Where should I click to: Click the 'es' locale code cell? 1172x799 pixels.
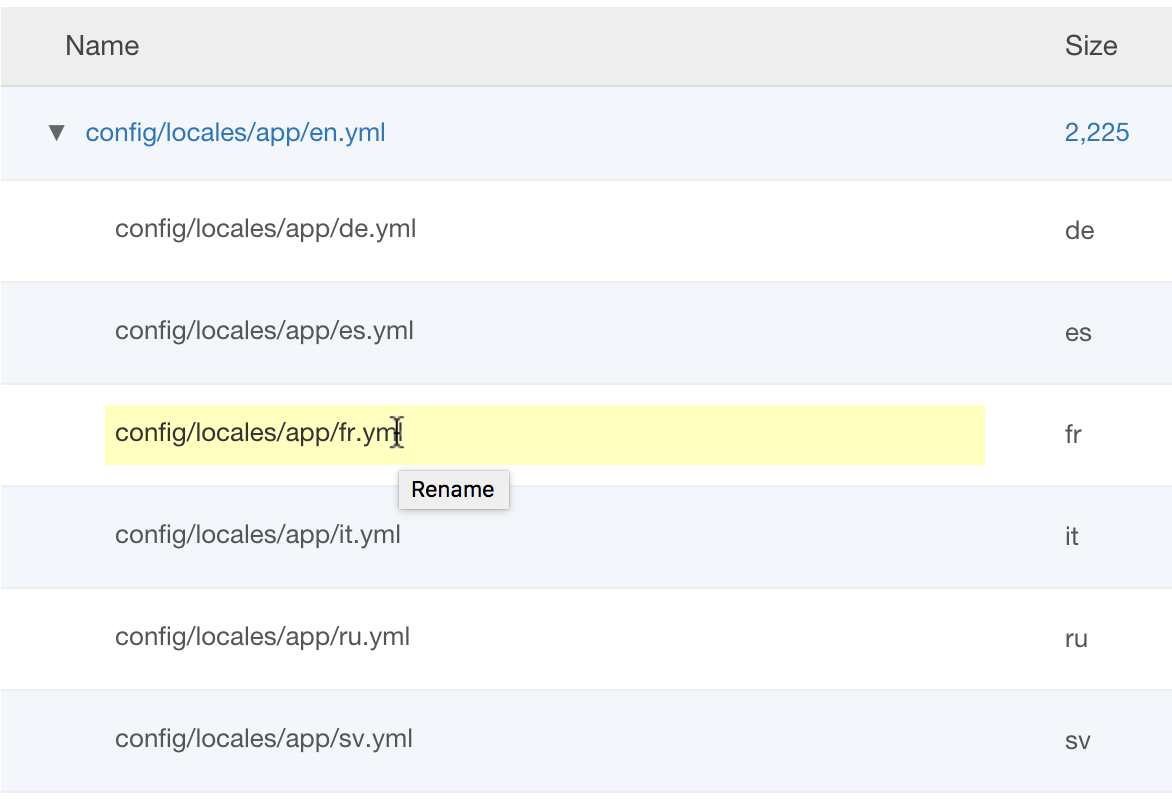click(1078, 333)
